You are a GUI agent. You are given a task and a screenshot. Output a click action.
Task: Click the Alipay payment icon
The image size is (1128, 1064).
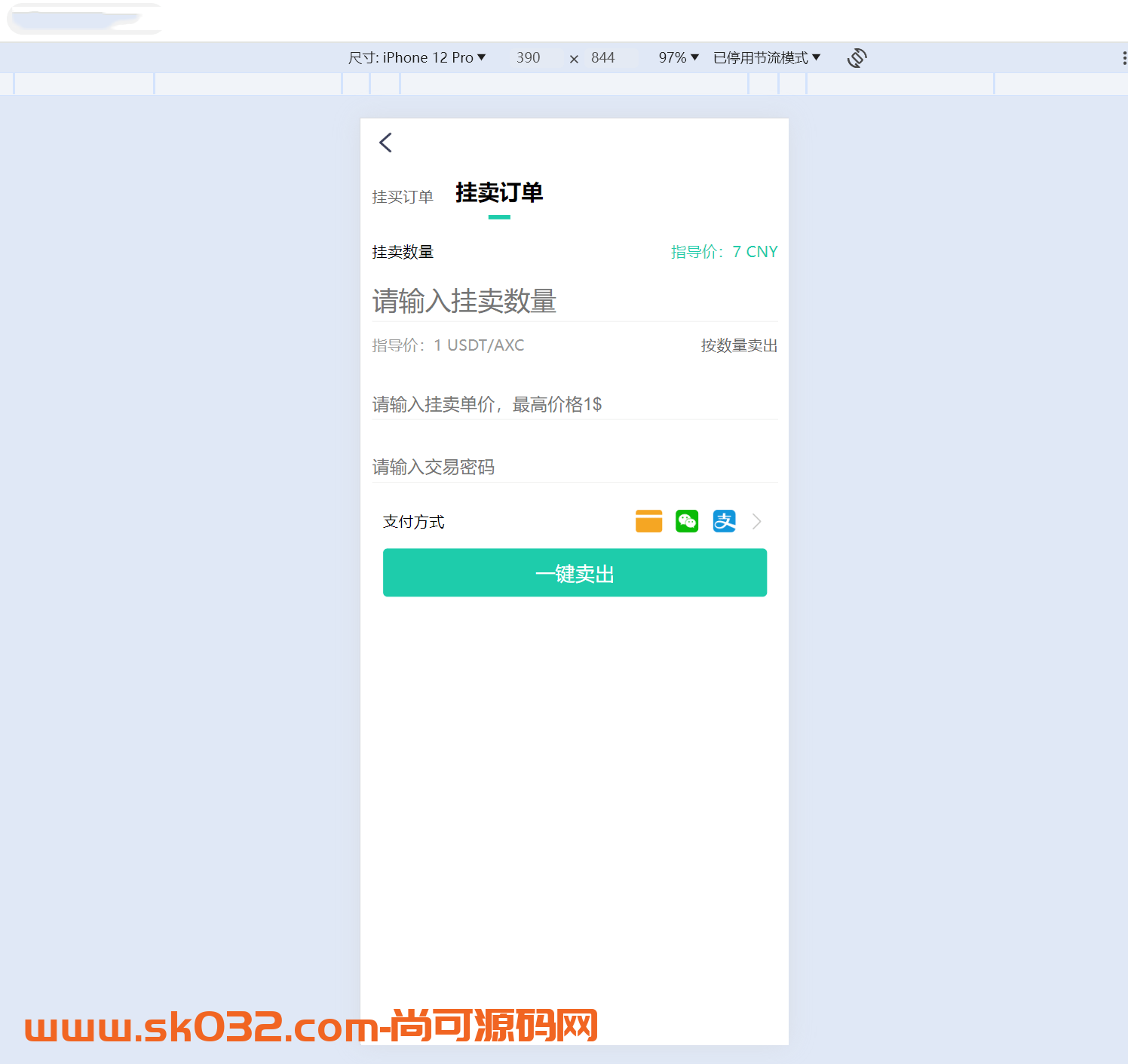[x=725, y=521]
